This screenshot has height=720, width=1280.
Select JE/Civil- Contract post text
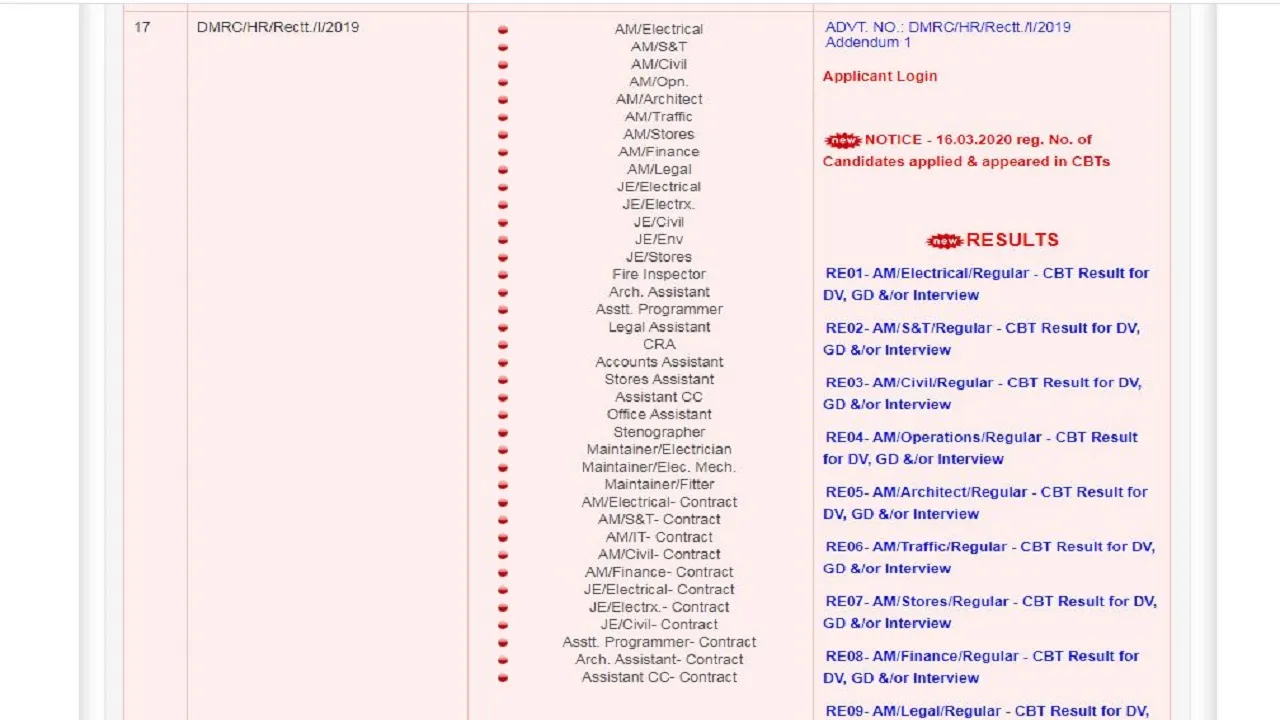click(659, 624)
